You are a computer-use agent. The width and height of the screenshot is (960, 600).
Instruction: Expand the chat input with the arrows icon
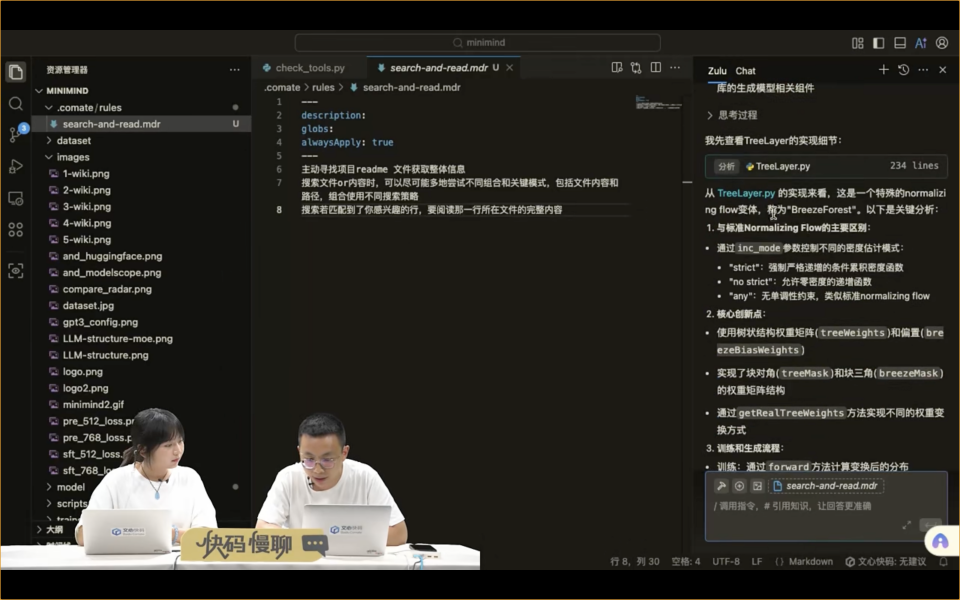point(907,525)
